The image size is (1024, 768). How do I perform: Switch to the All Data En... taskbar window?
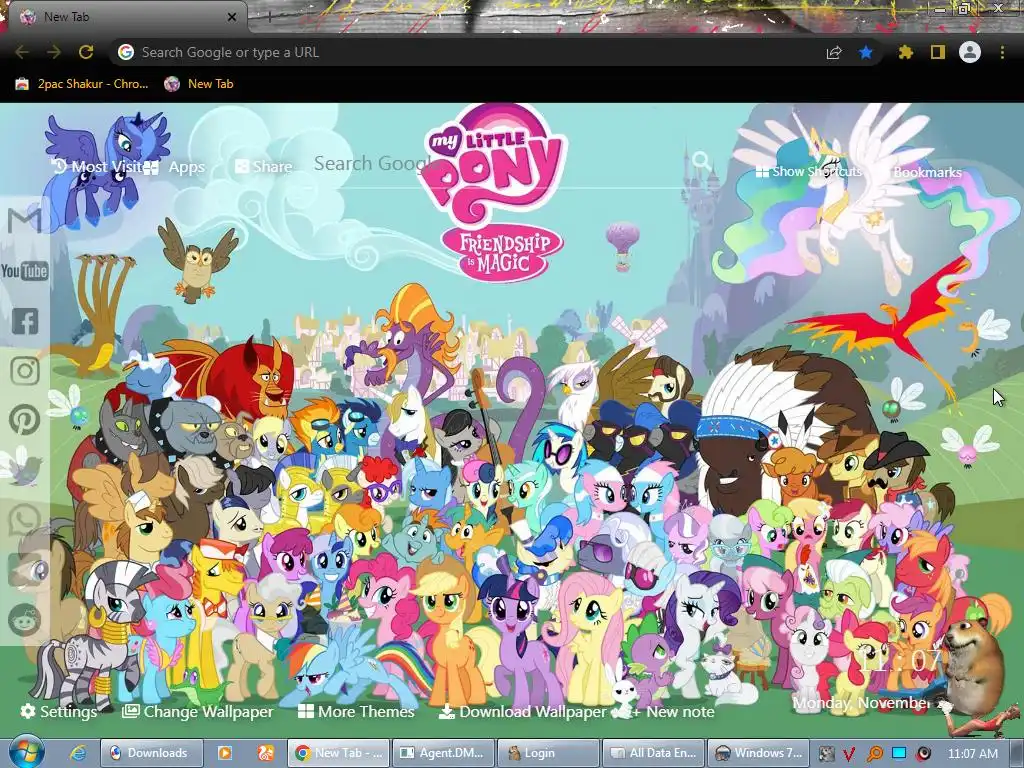(654, 753)
